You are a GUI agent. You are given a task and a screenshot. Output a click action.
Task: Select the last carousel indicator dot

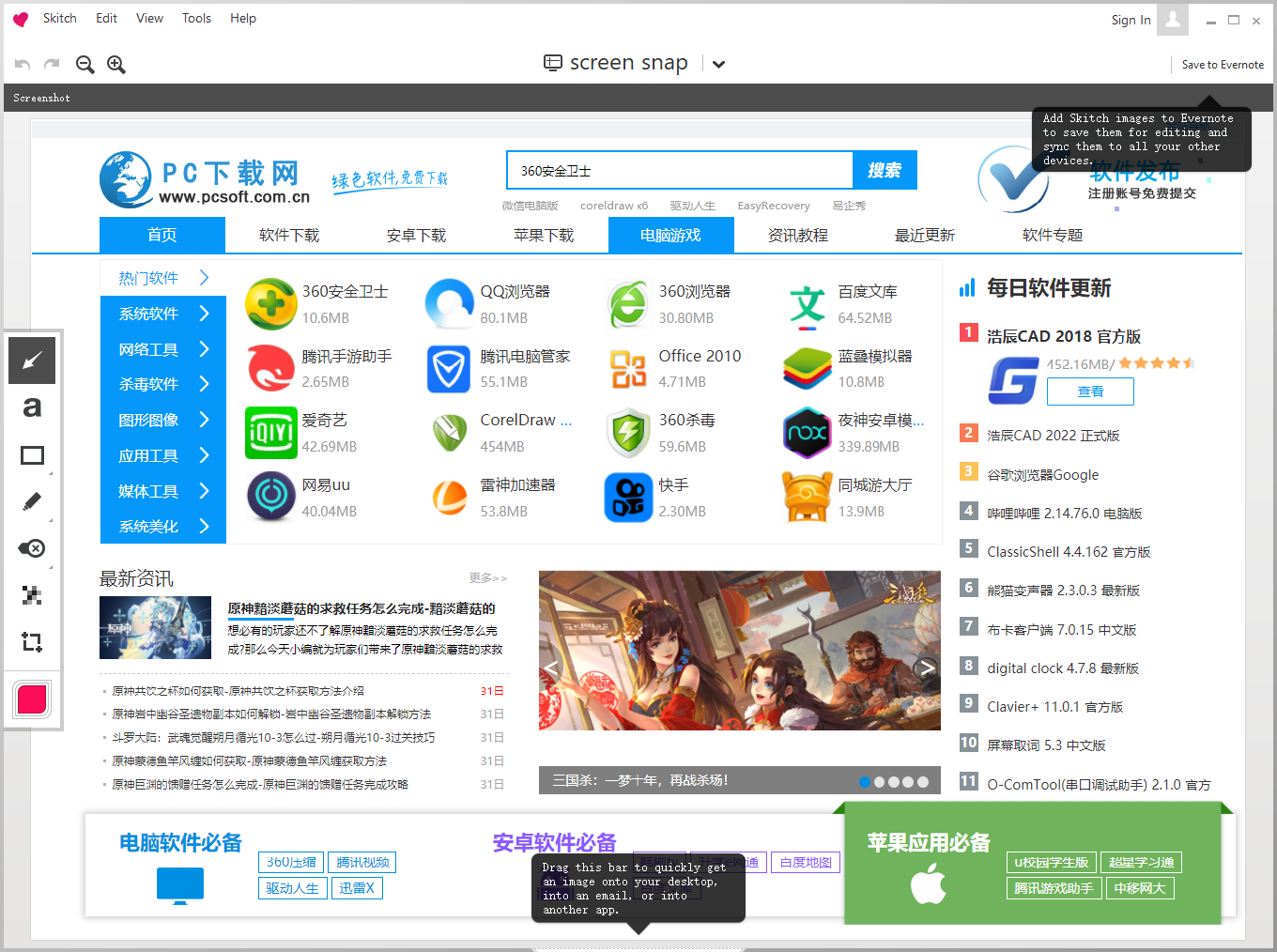pos(923,781)
